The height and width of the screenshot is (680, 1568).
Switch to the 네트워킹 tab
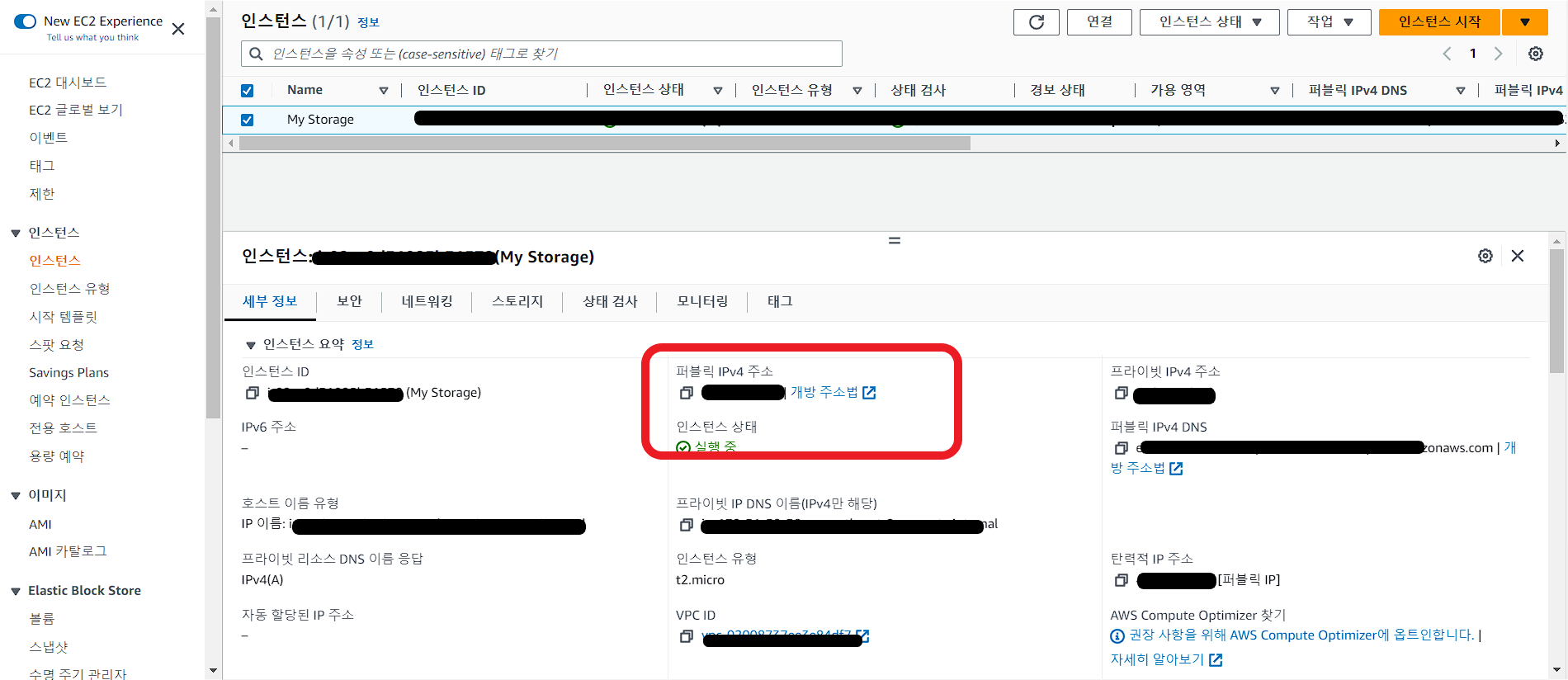(427, 302)
